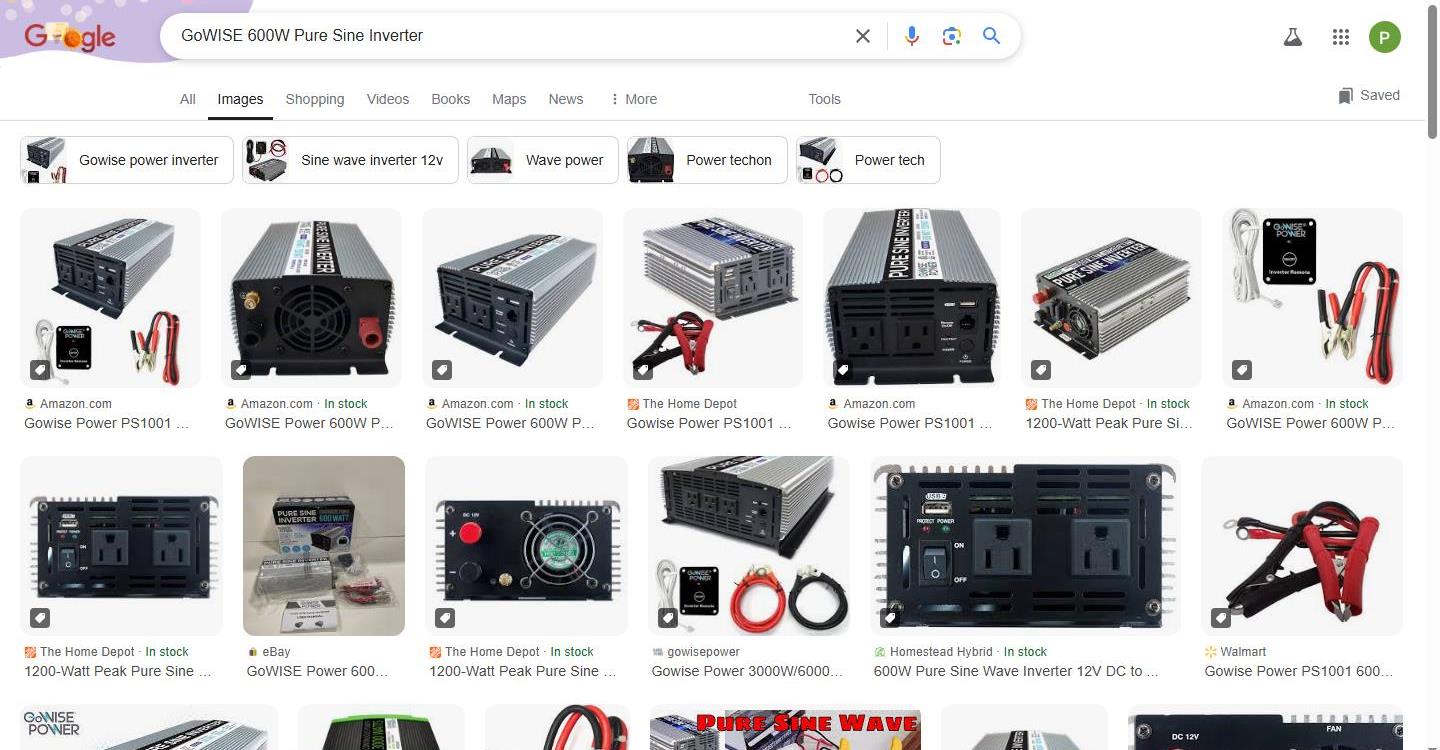Start voice search with the microphone icon
Viewport: 1440px width, 750px height.
(x=911, y=36)
